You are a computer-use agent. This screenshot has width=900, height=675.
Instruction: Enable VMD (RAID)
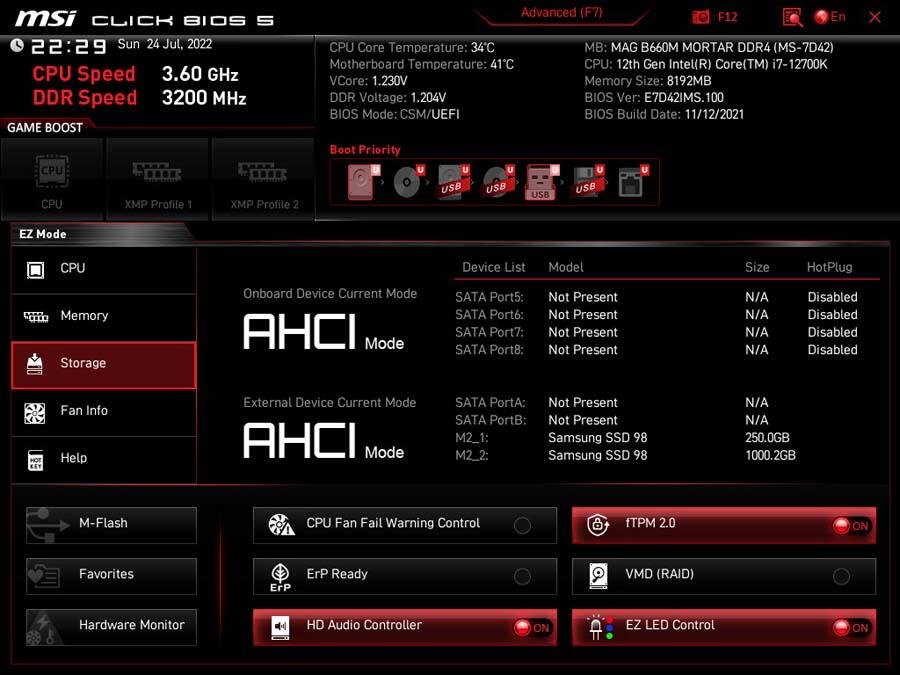click(841, 576)
